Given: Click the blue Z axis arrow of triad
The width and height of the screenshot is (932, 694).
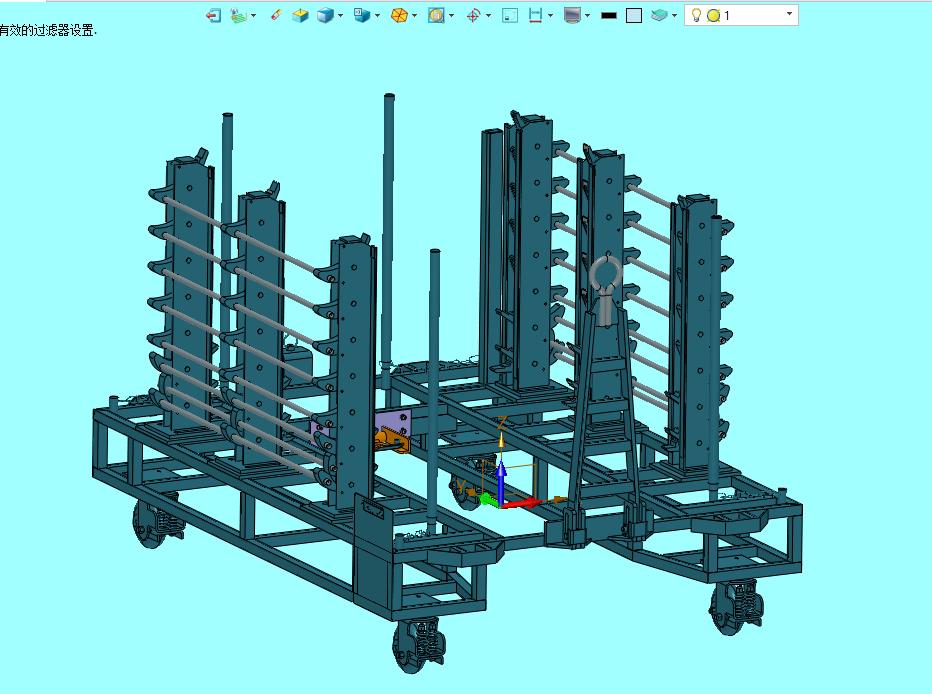Looking at the screenshot, I should click(x=502, y=484).
